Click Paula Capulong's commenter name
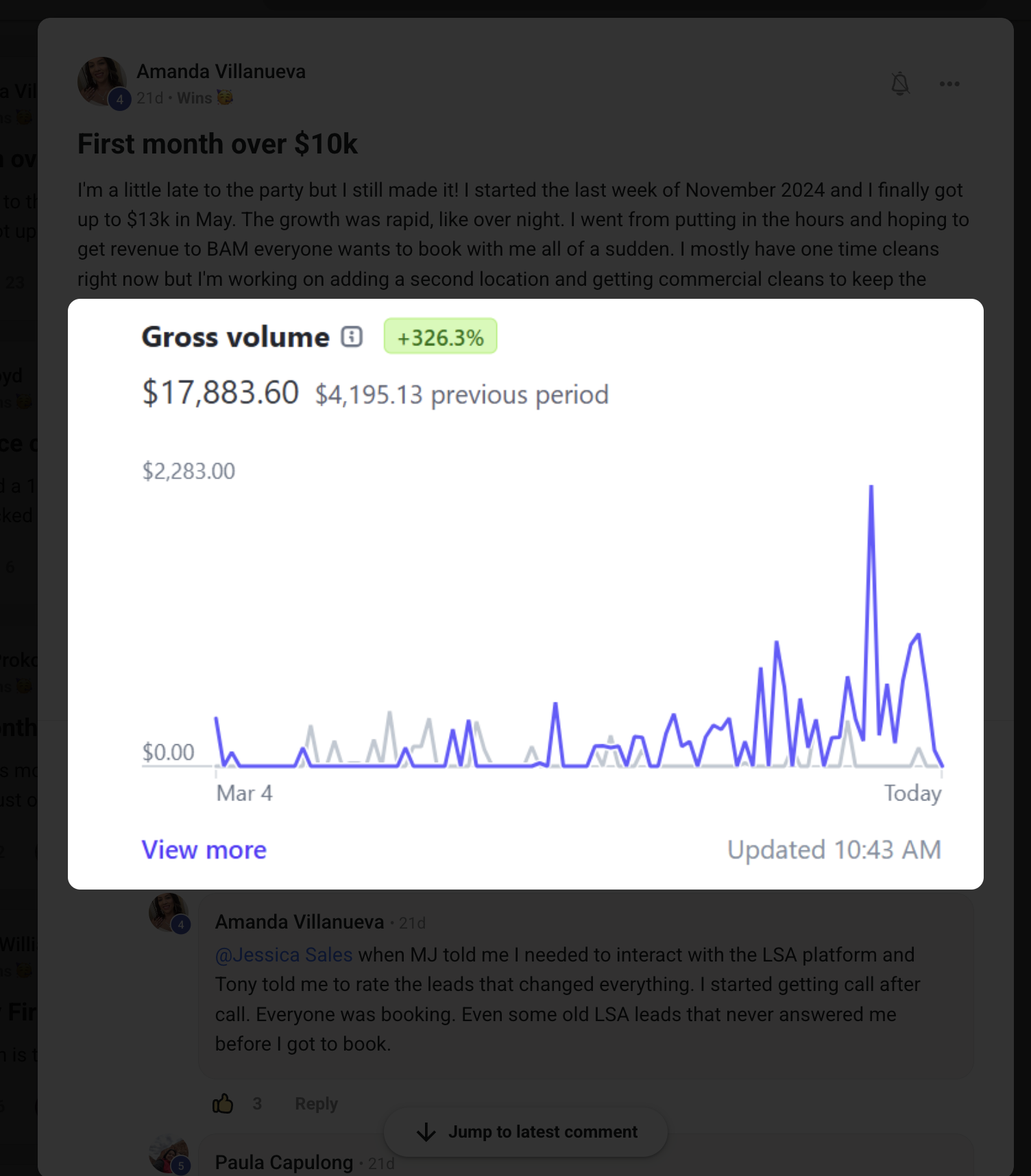Screen dimensions: 1031x1176 tap(284, 1162)
